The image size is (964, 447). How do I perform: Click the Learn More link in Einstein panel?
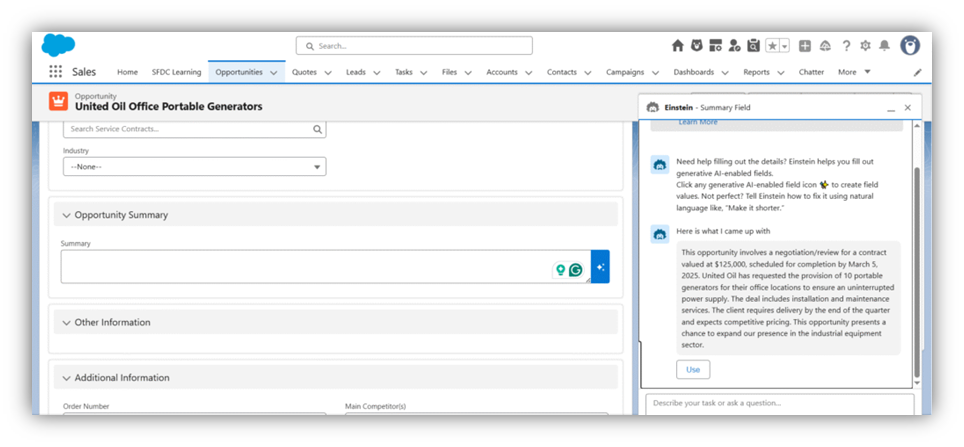[x=698, y=122]
